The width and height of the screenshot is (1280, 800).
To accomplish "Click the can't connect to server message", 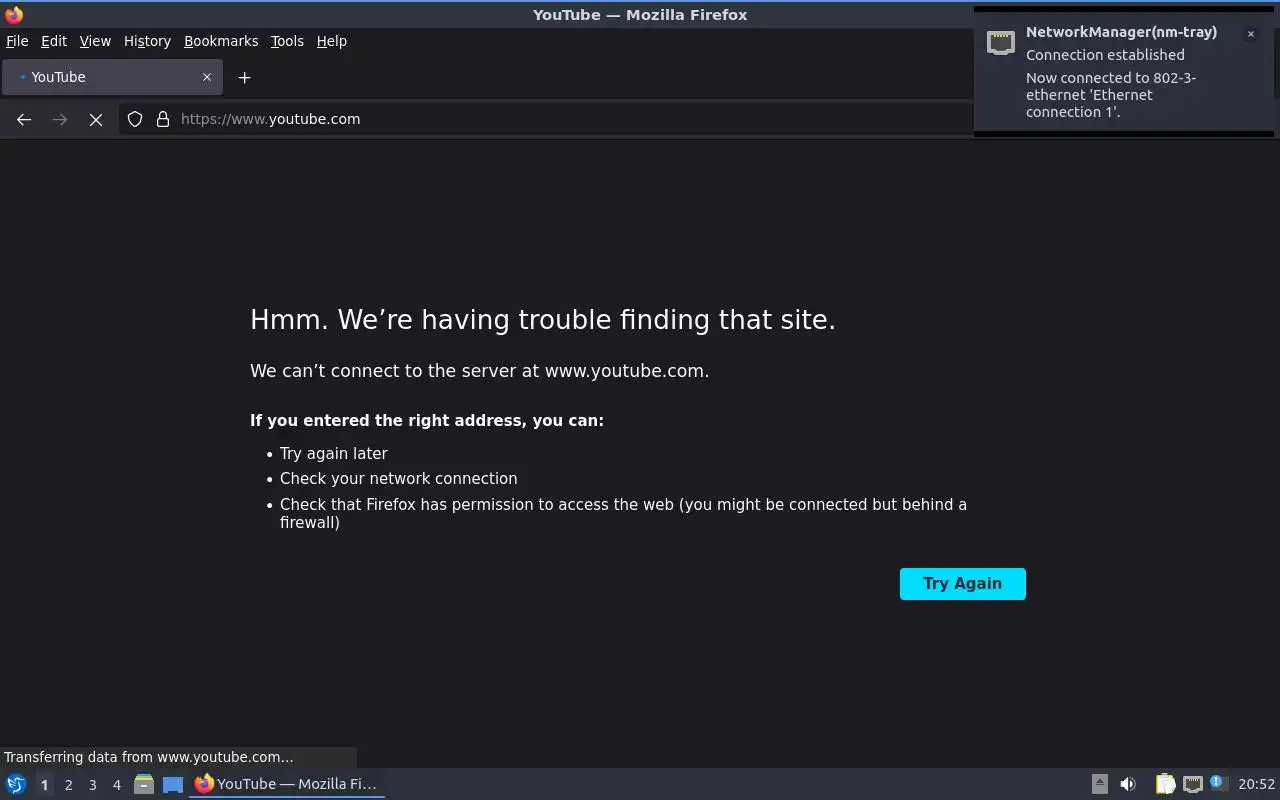I will tap(479, 371).
